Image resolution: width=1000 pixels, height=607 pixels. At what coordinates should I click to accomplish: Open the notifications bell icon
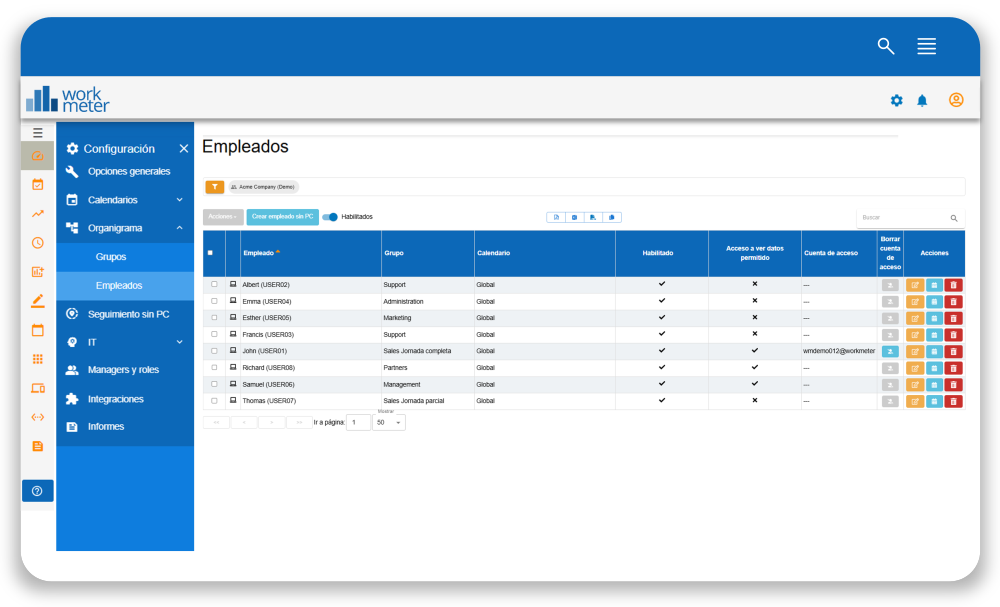pos(922,100)
